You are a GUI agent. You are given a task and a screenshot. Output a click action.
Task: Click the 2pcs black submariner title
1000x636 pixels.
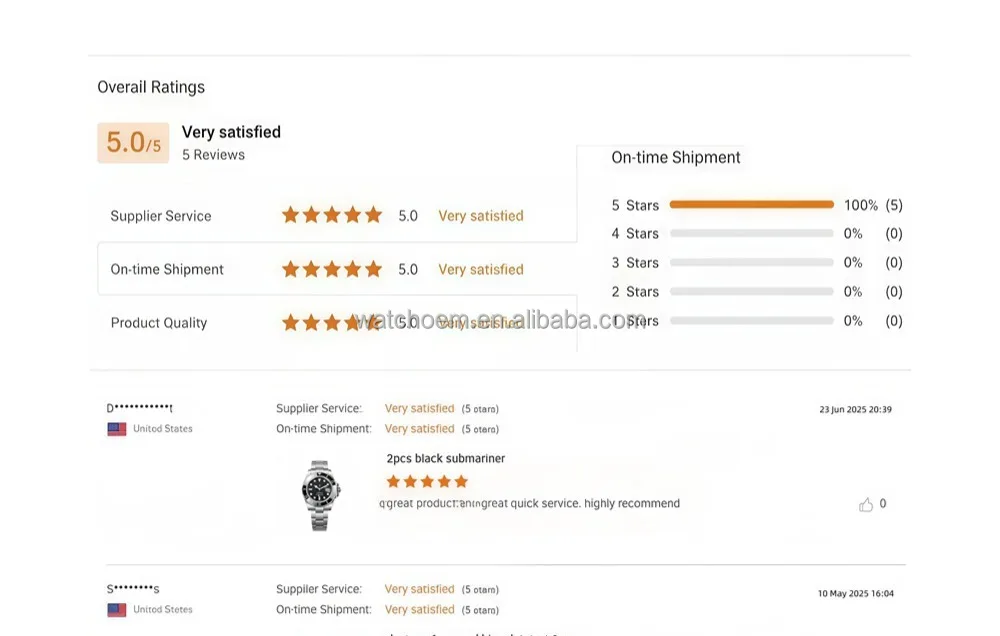[446, 459]
